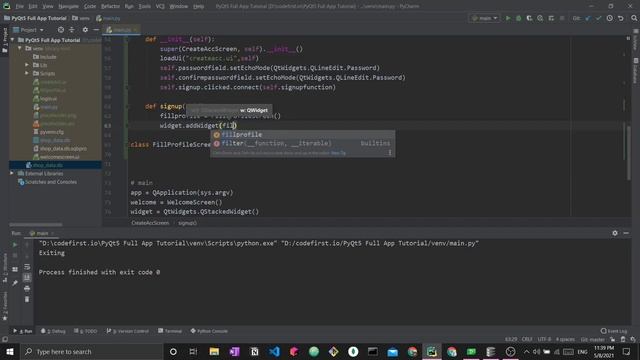The width and height of the screenshot is (640, 360).
Task: Run with coverage icon in toolbar
Action: tap(529, 18)
